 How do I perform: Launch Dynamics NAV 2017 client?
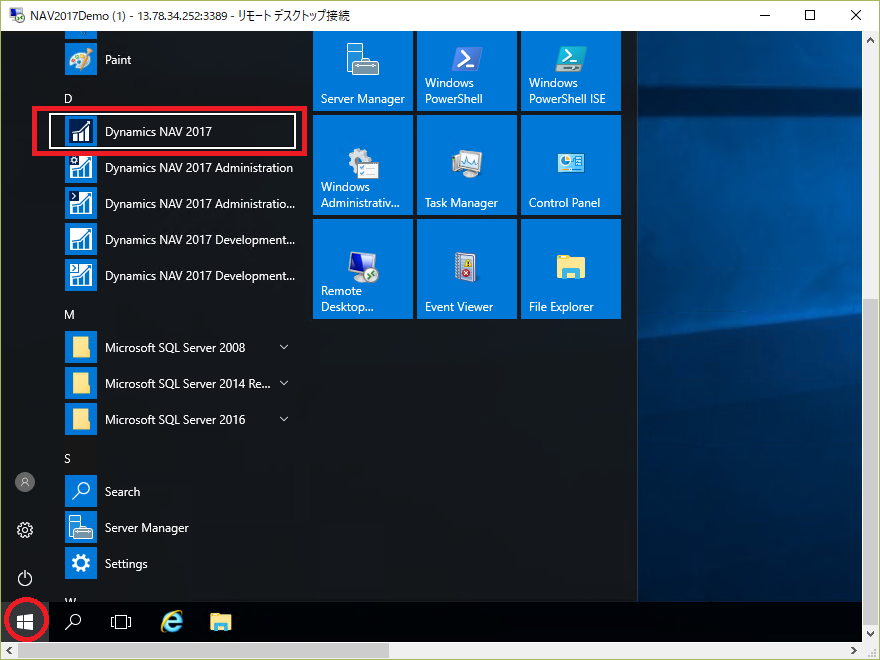coord(172,131)
